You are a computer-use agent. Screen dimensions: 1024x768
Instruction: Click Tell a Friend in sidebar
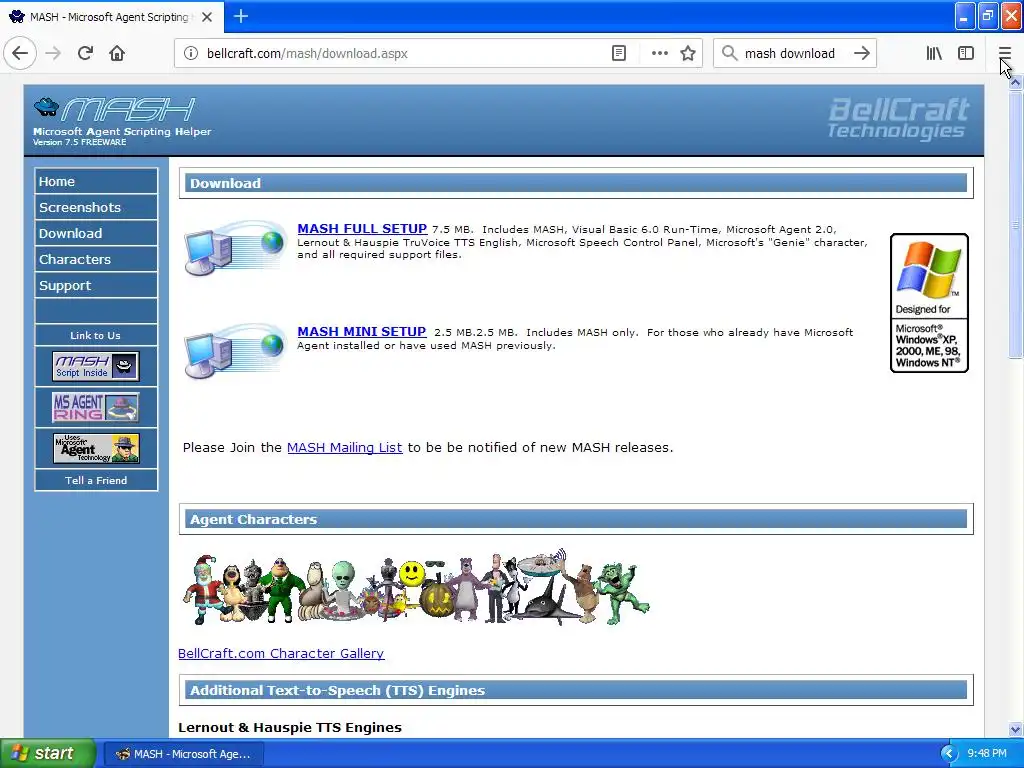(x=96, y=480)
